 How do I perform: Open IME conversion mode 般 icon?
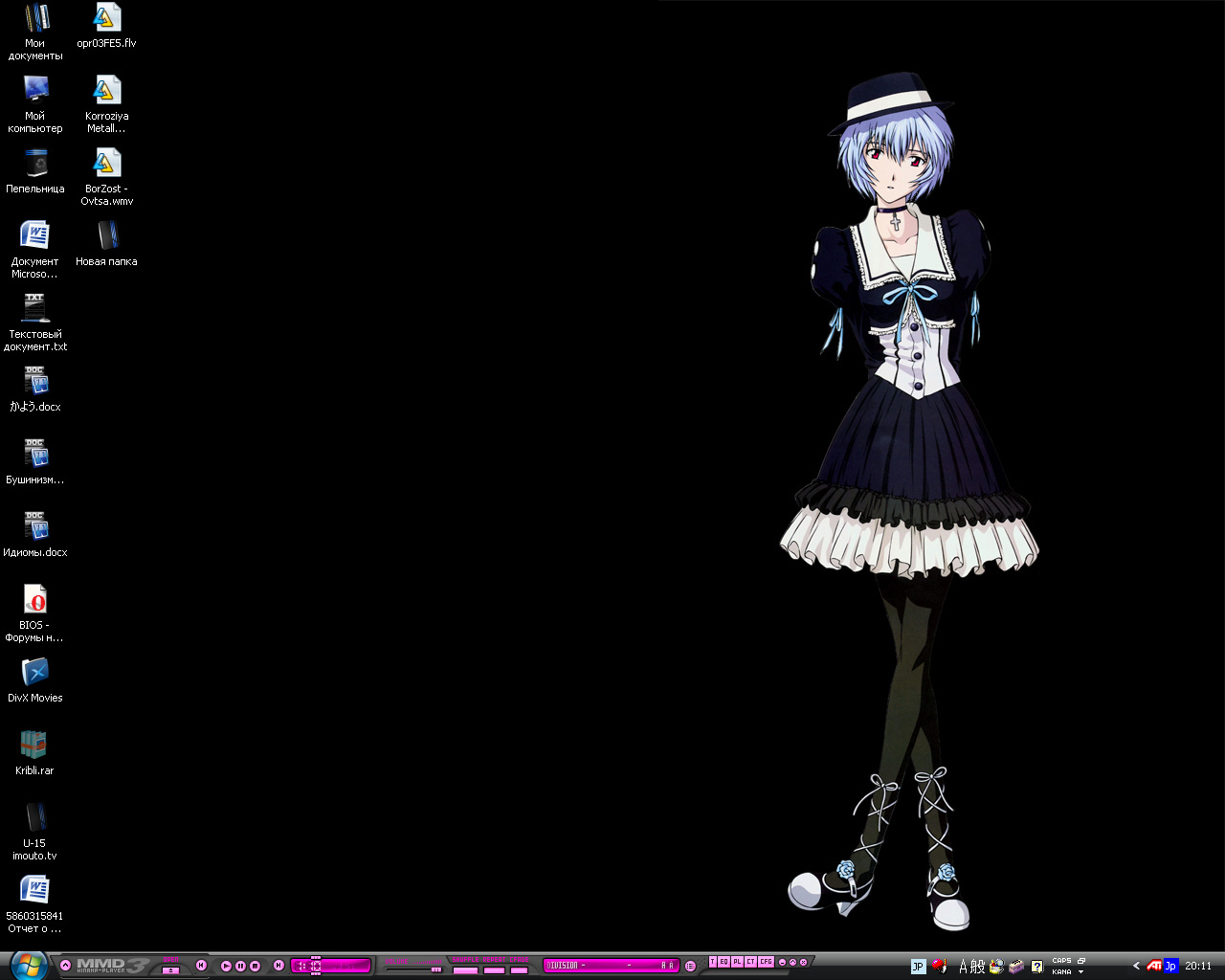[x=978, y=967]
